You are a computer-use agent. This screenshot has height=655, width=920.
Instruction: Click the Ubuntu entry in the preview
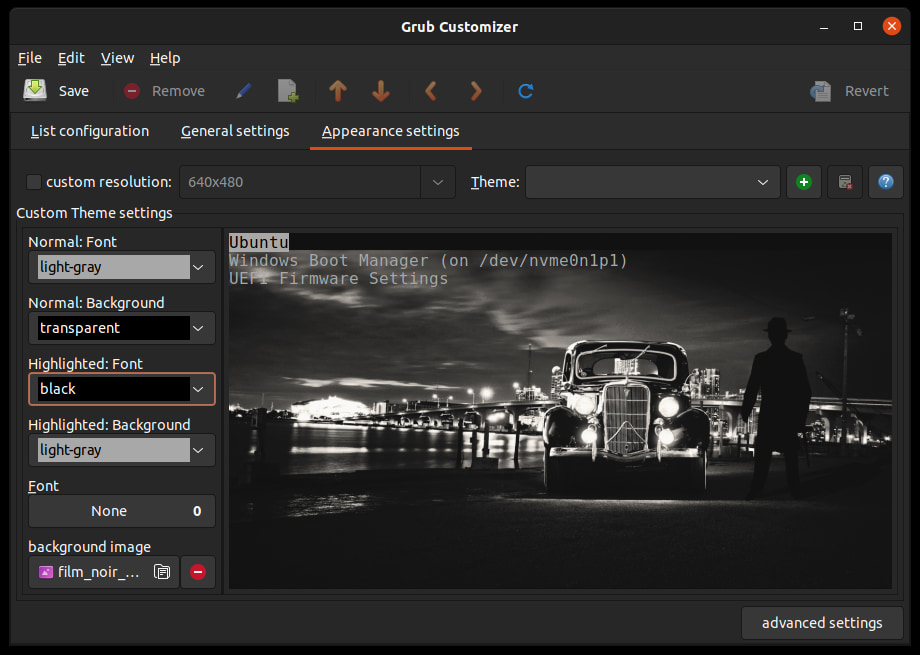(259, 242)
